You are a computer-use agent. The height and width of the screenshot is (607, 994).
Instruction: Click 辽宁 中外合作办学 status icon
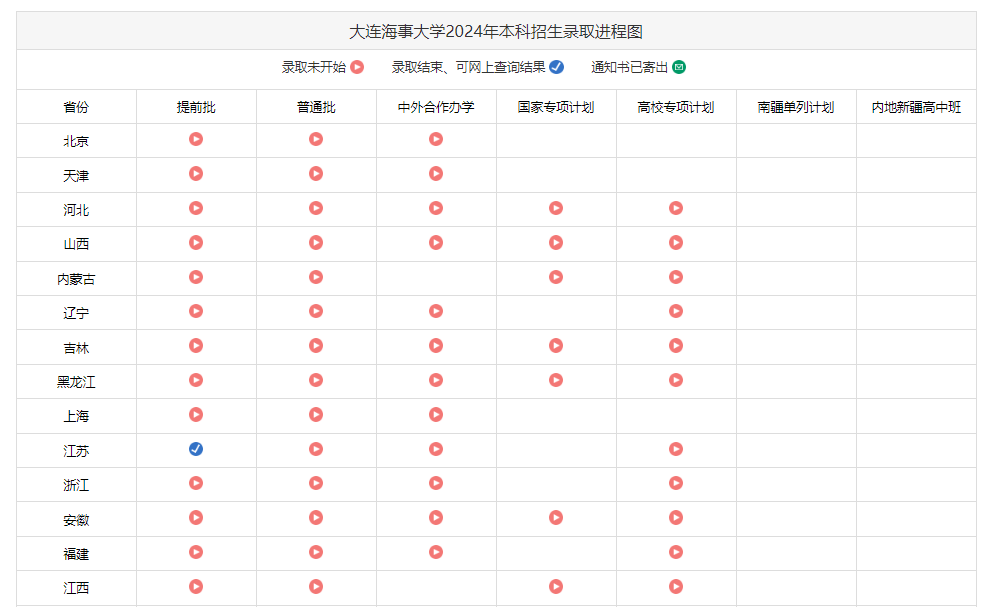[436, 311]
